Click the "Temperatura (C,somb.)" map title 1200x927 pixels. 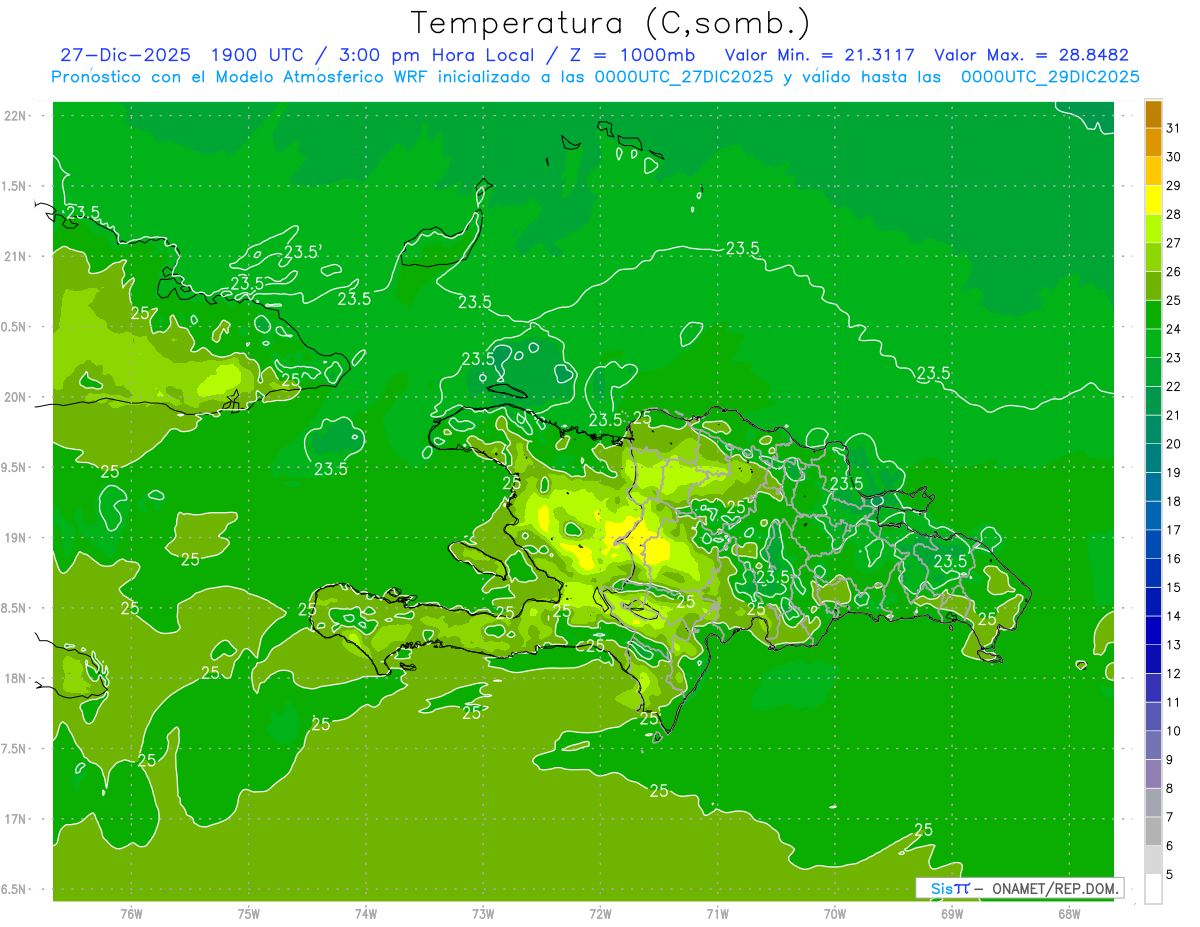point(610,23)
